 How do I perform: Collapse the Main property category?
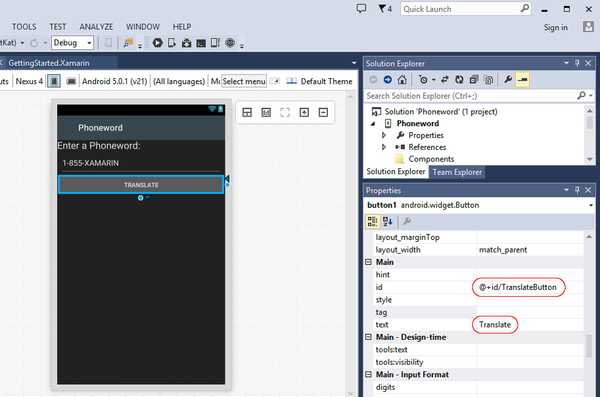click(x=368, y=262)
